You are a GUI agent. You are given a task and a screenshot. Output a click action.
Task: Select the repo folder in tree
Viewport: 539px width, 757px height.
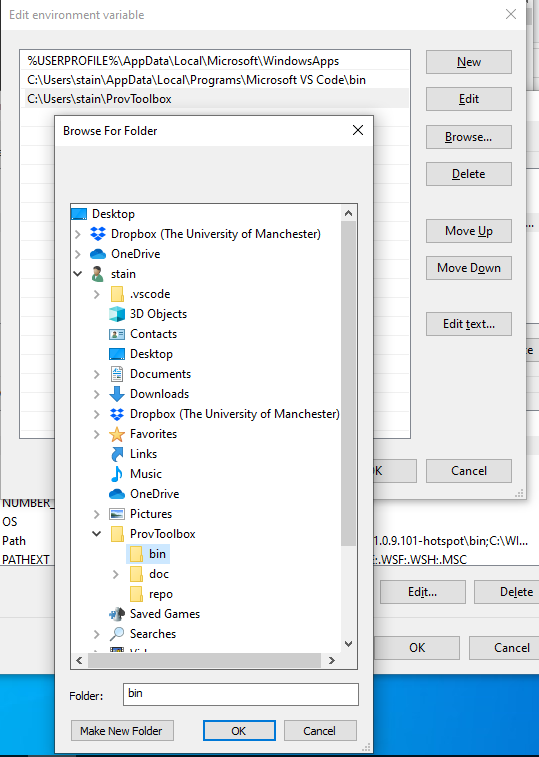coord(151,594)
